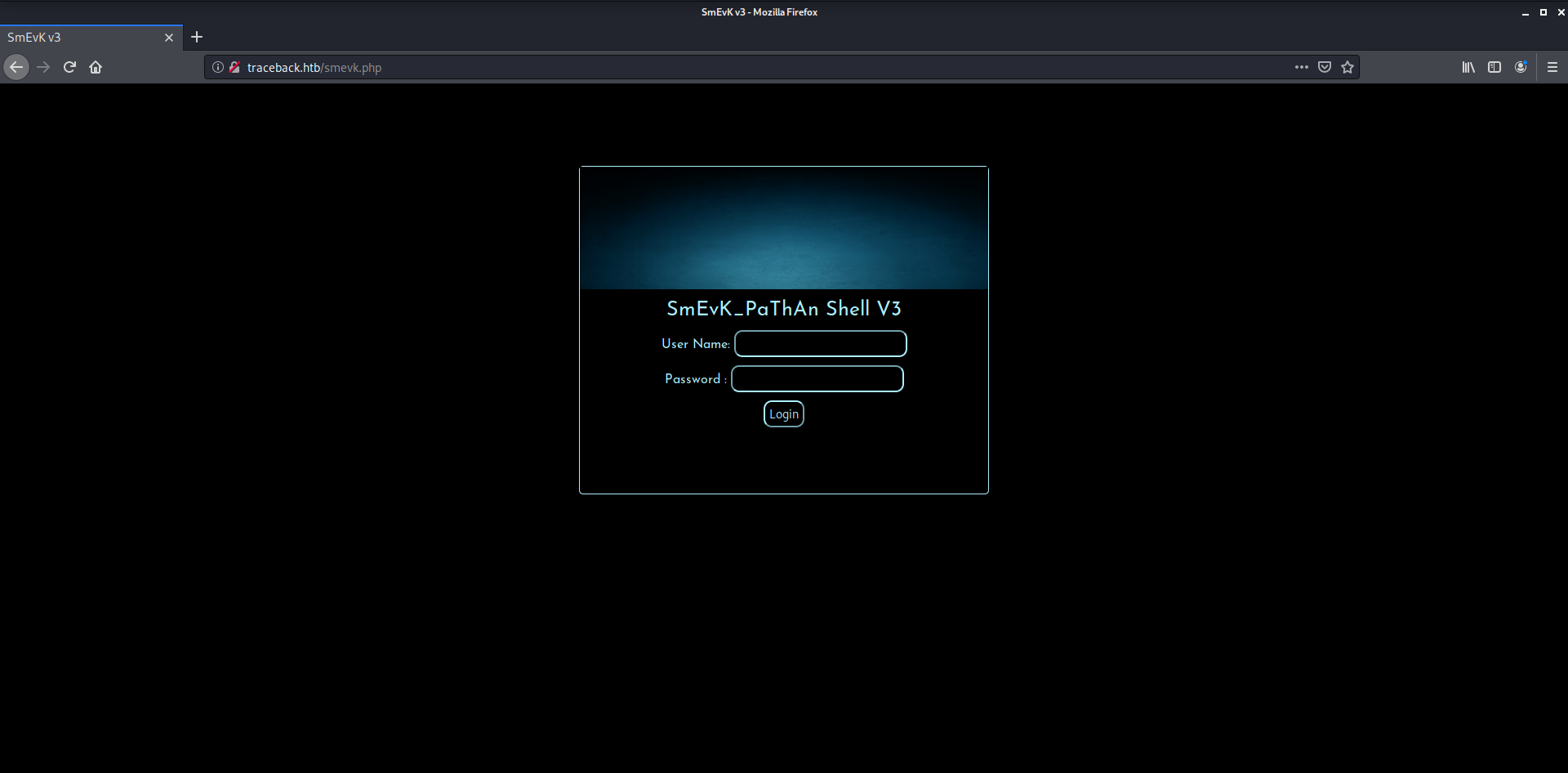Open the Firefox Account icon
The height and width of the screenshot is (773, 1568).
pyautogui.click(x=1521, y=67)
